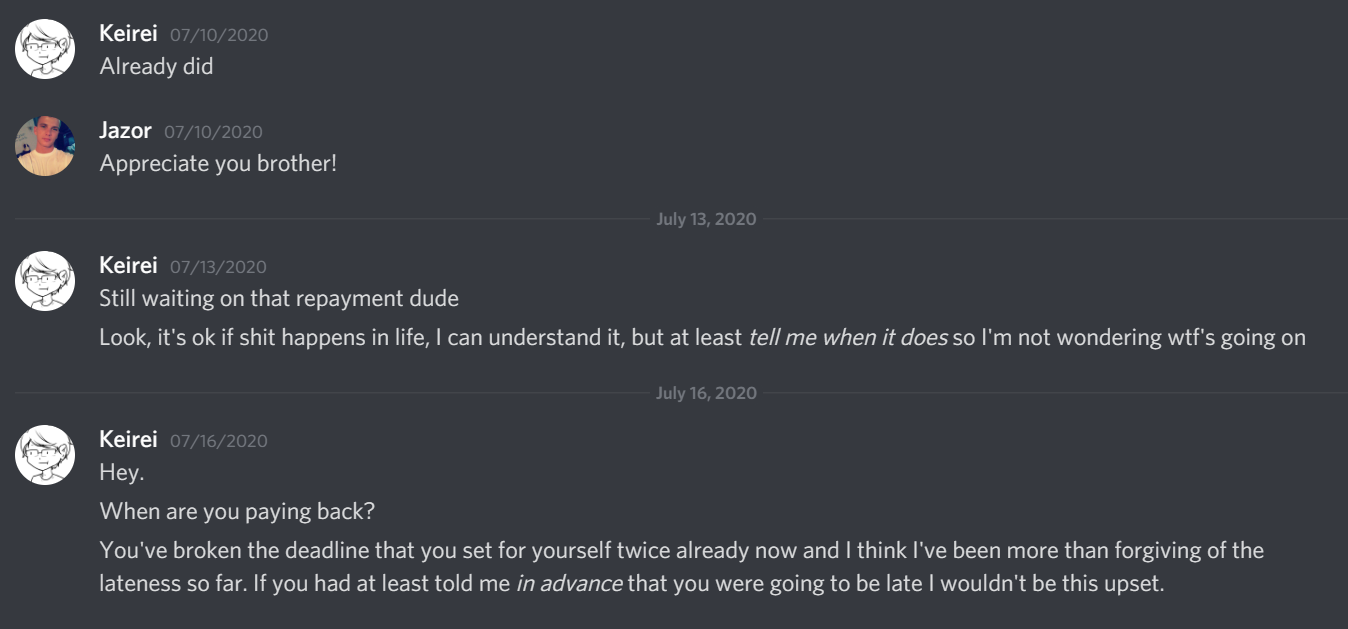Click the 07/10/2020 timestamp next to Keirei
The width and height of the screenshot is (1348, 629).
[x=219, y=35]
